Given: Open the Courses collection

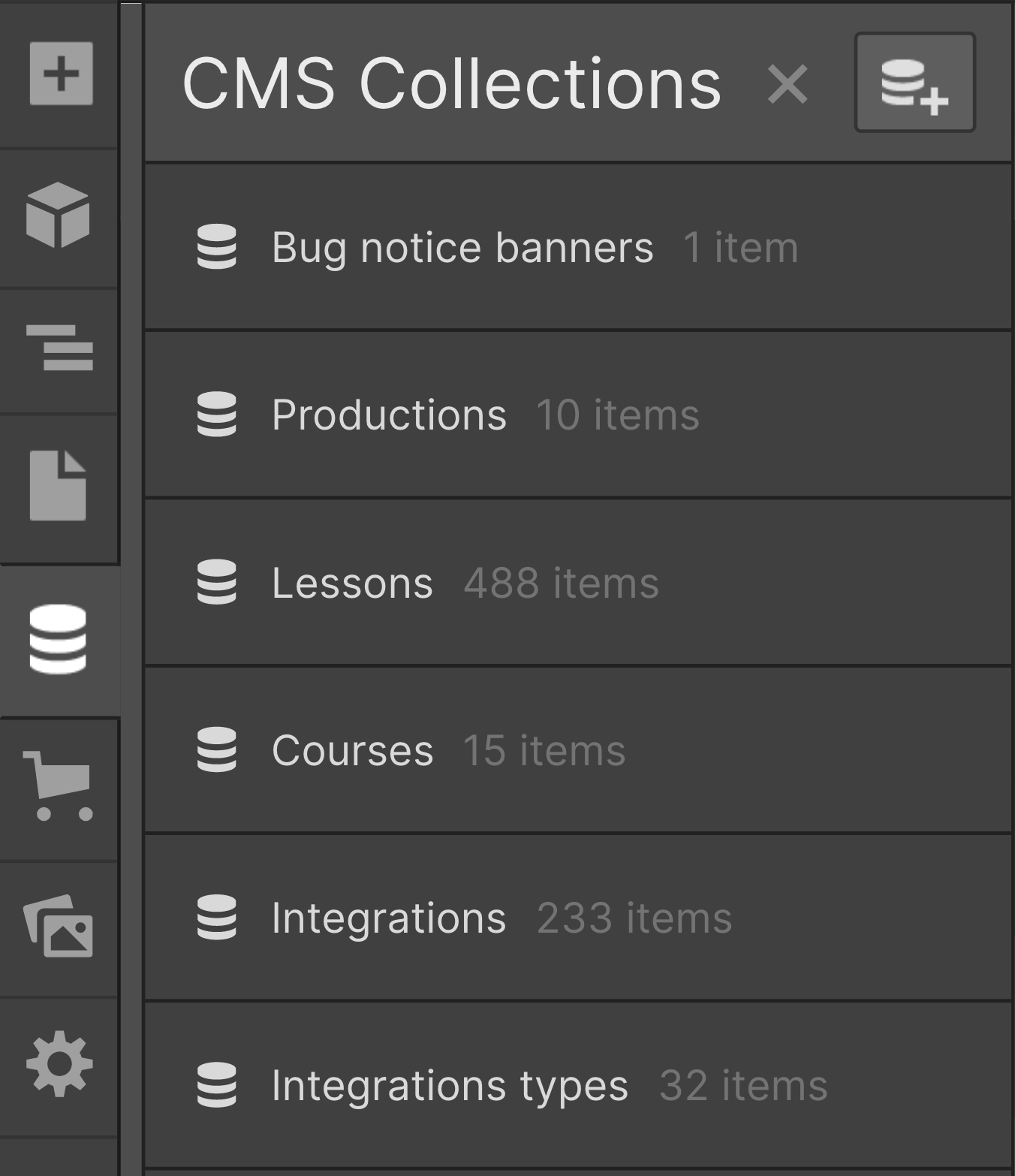Looking at the screenshot, I should pos(578,750).
